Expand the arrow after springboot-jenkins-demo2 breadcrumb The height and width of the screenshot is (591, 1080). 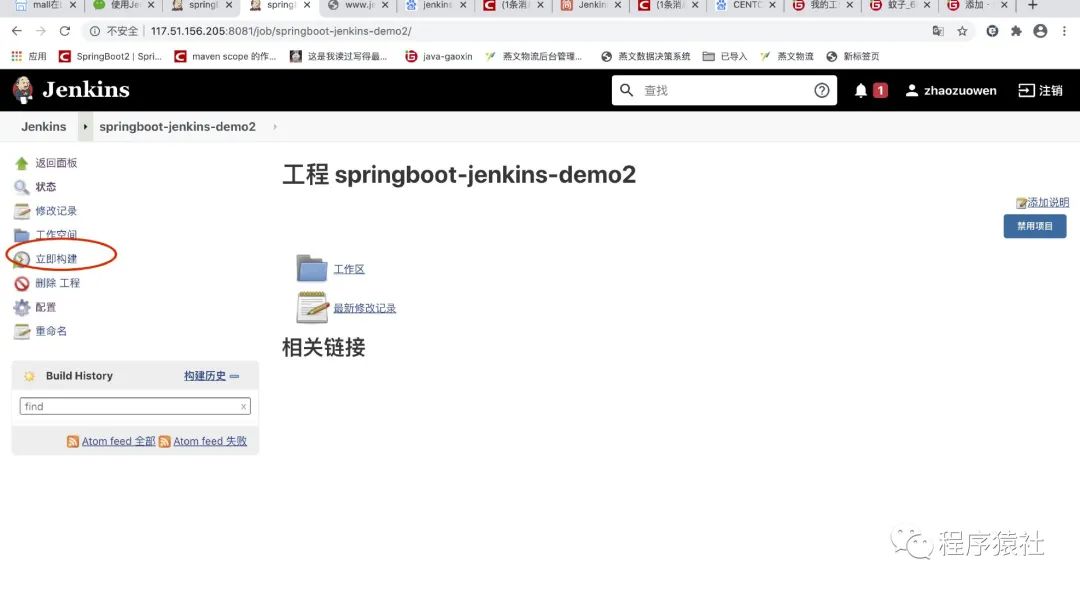[275, 127]
